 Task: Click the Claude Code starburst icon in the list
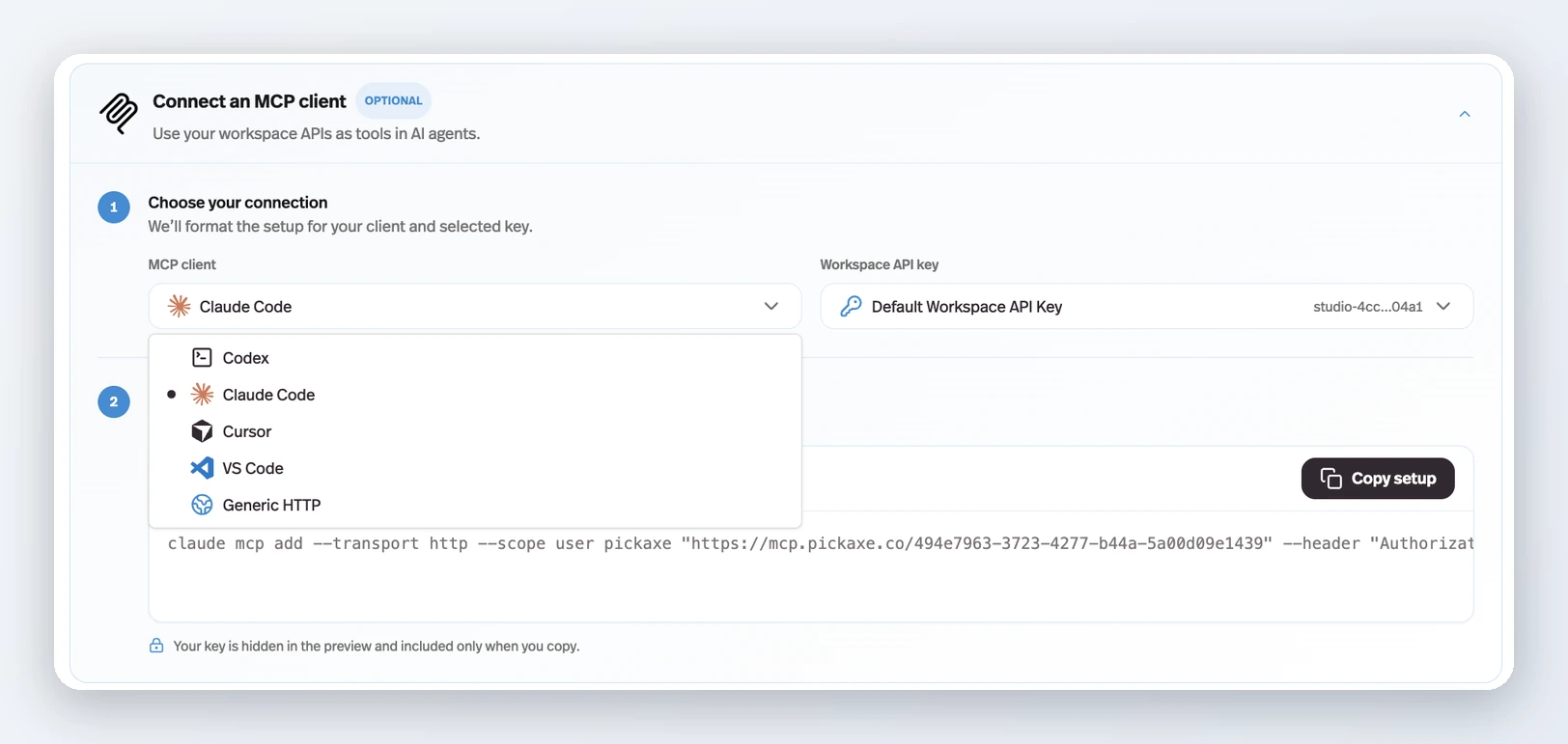[x=202, y=395]
